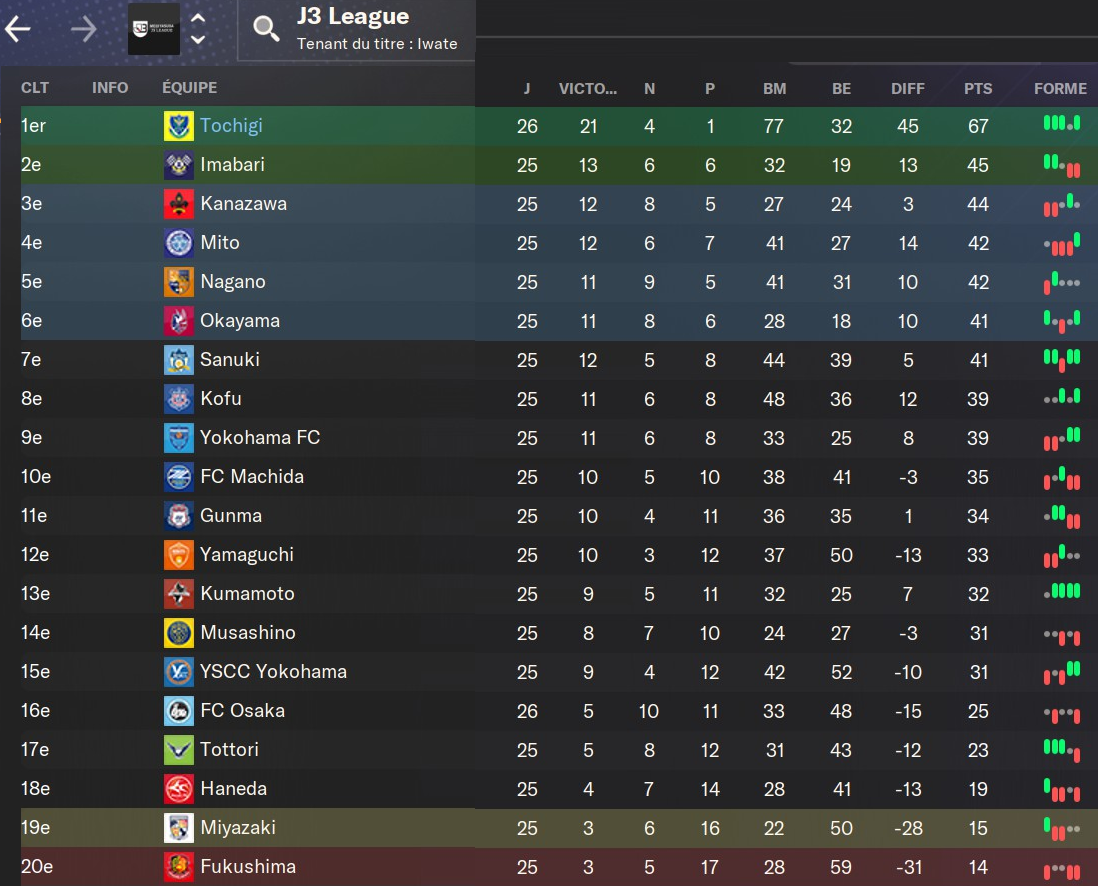Click the forward navigation arrow

tap(84, 29)
